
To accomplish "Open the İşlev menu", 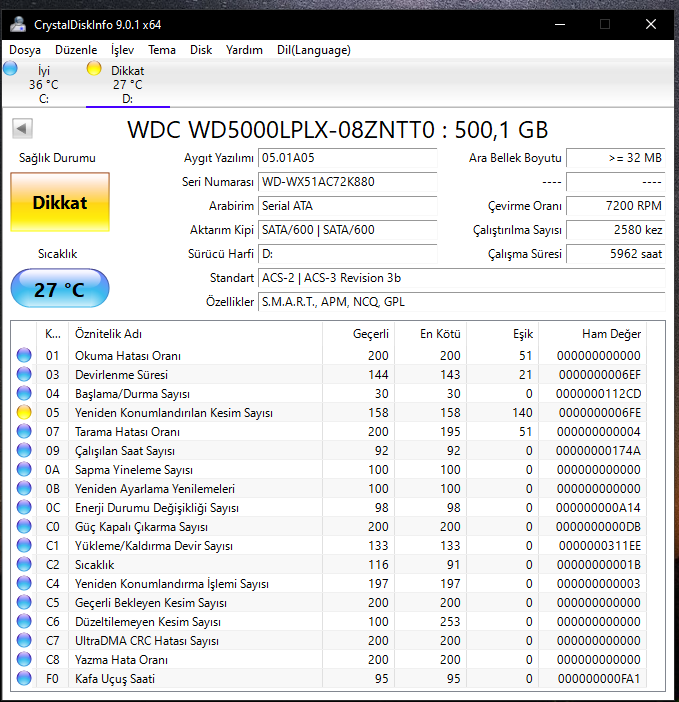I will tap(122, 50).
